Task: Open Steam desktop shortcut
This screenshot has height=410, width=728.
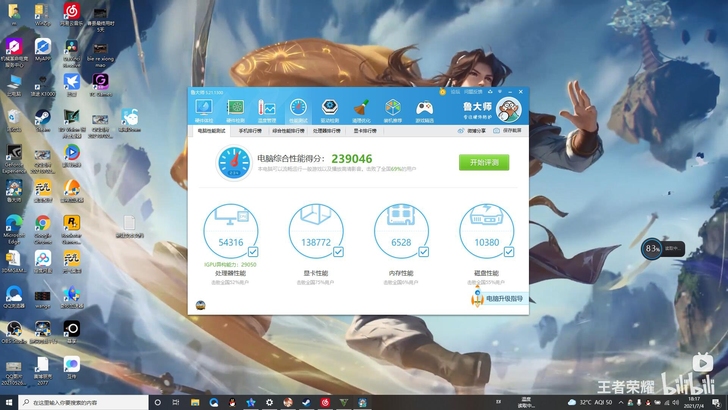Action: point(42,120)
